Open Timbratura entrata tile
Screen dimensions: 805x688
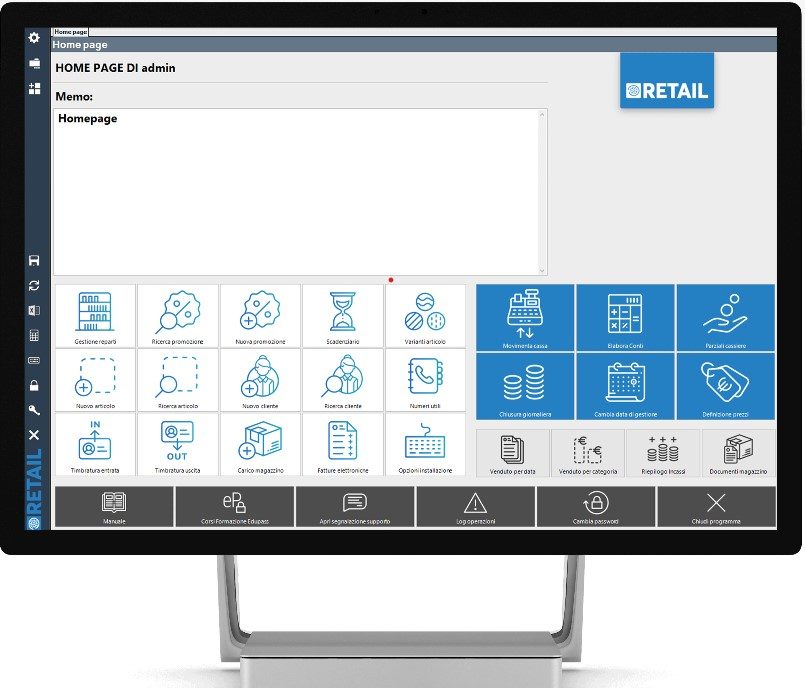[x=94, y=442]
